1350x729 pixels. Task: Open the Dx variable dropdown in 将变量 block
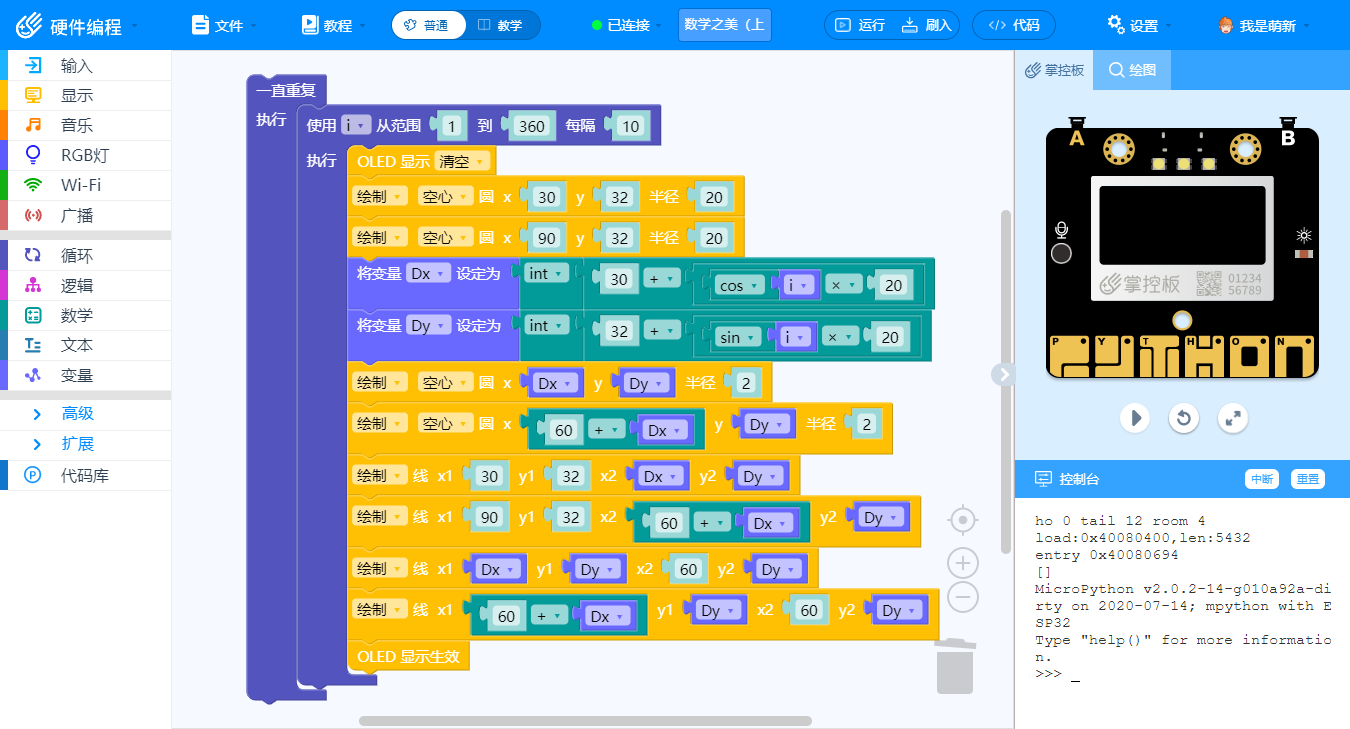click(428, 273)
